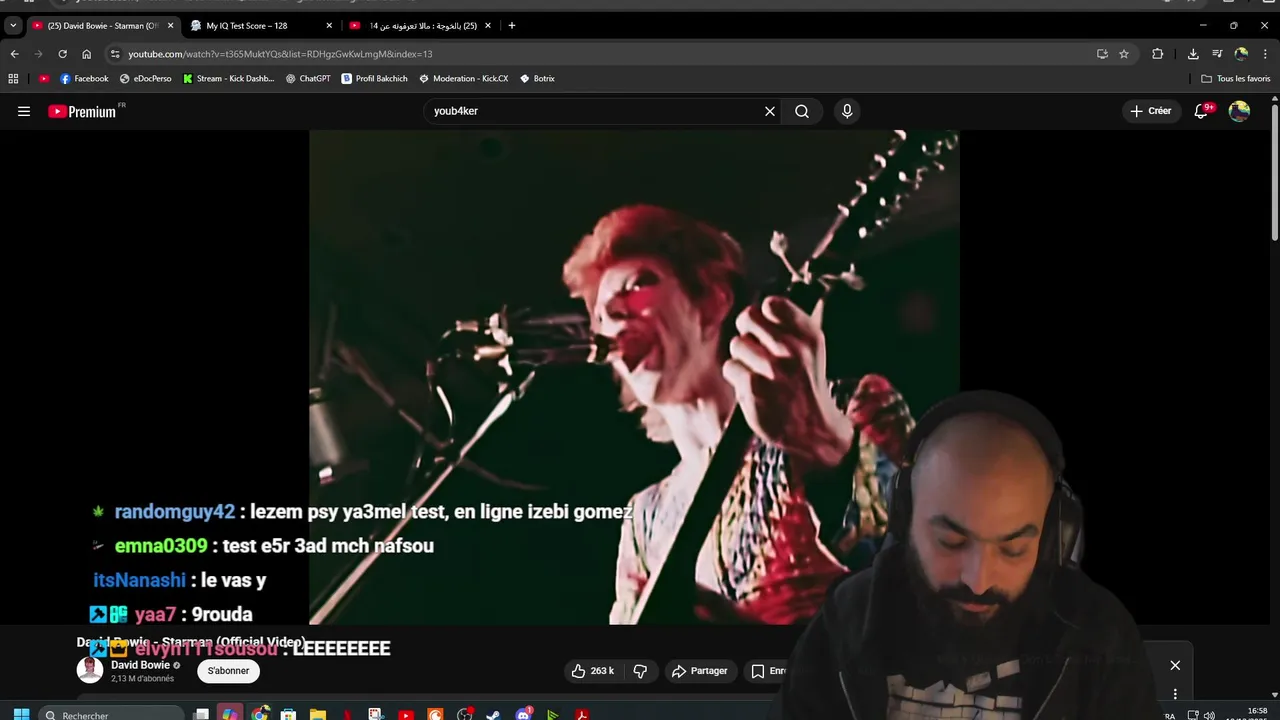The image size is (1280, 720).
Task: View site information icon in address bar
Action: 115,54
